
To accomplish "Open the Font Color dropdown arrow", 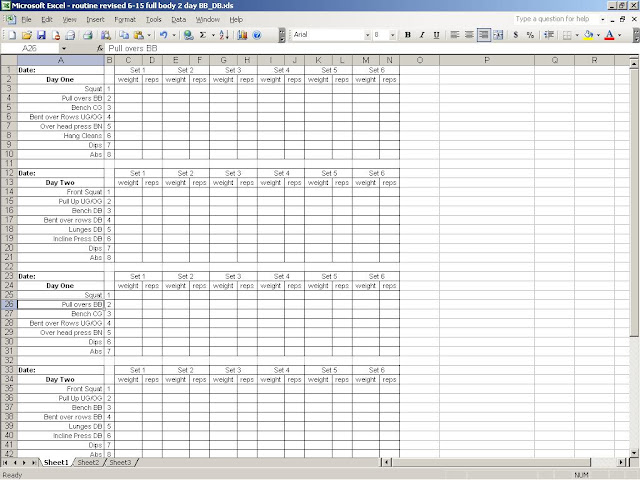I will (620, 35).
